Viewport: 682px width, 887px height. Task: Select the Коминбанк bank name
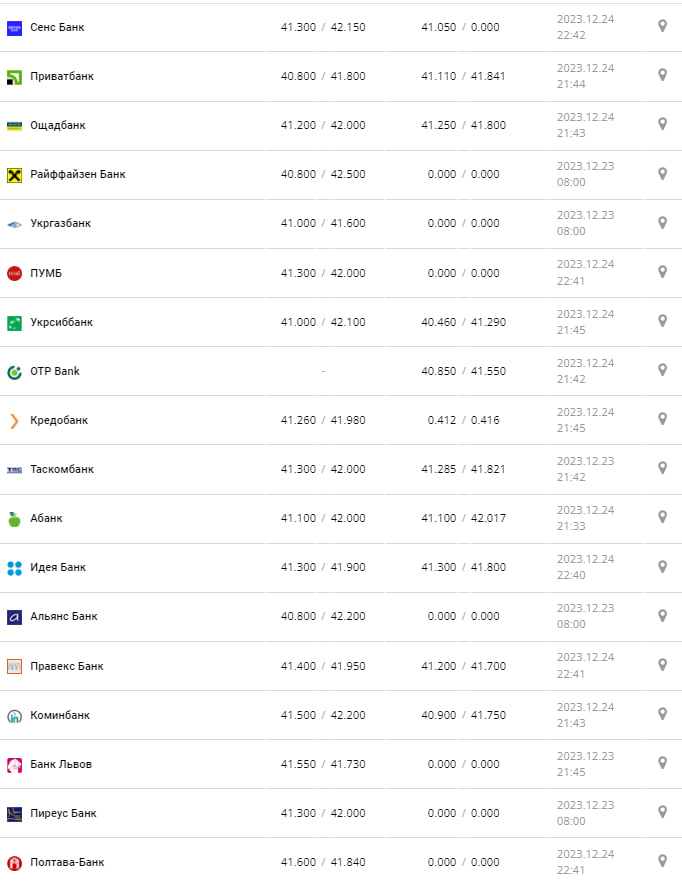click(60, 715)
